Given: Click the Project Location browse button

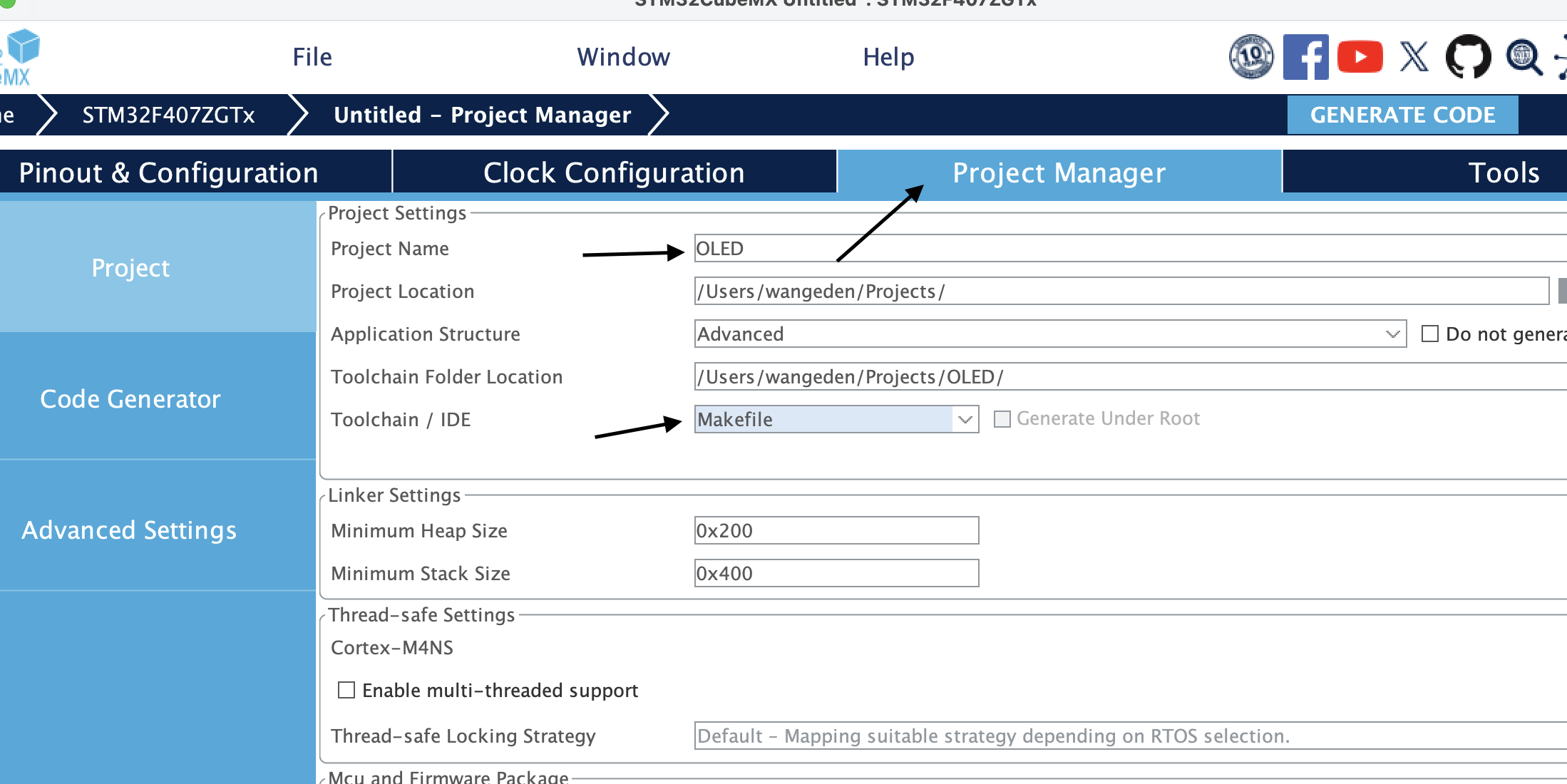Looking at the screenshot, I should pos(1561,291).
